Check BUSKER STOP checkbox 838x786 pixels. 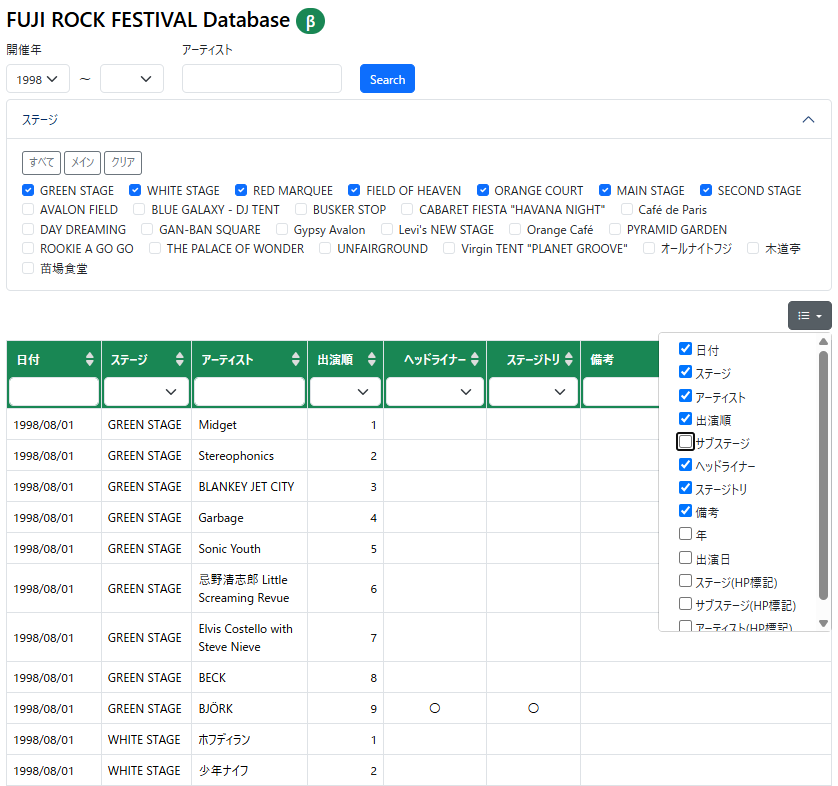click(301, 209)
